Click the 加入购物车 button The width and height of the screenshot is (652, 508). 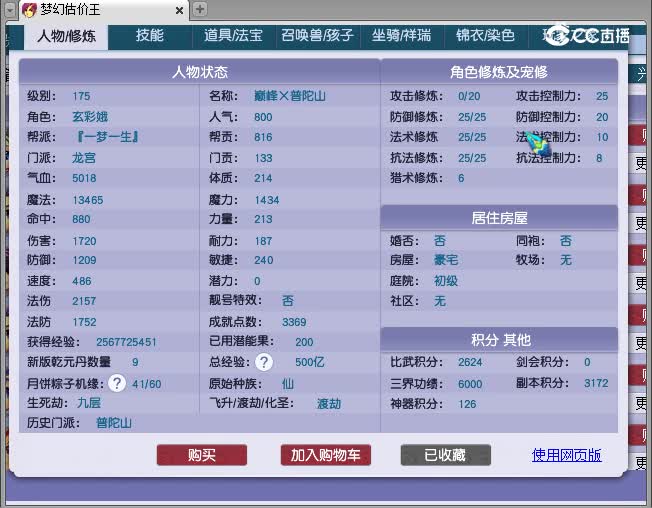pyautogui.click(x=326, y=455)
